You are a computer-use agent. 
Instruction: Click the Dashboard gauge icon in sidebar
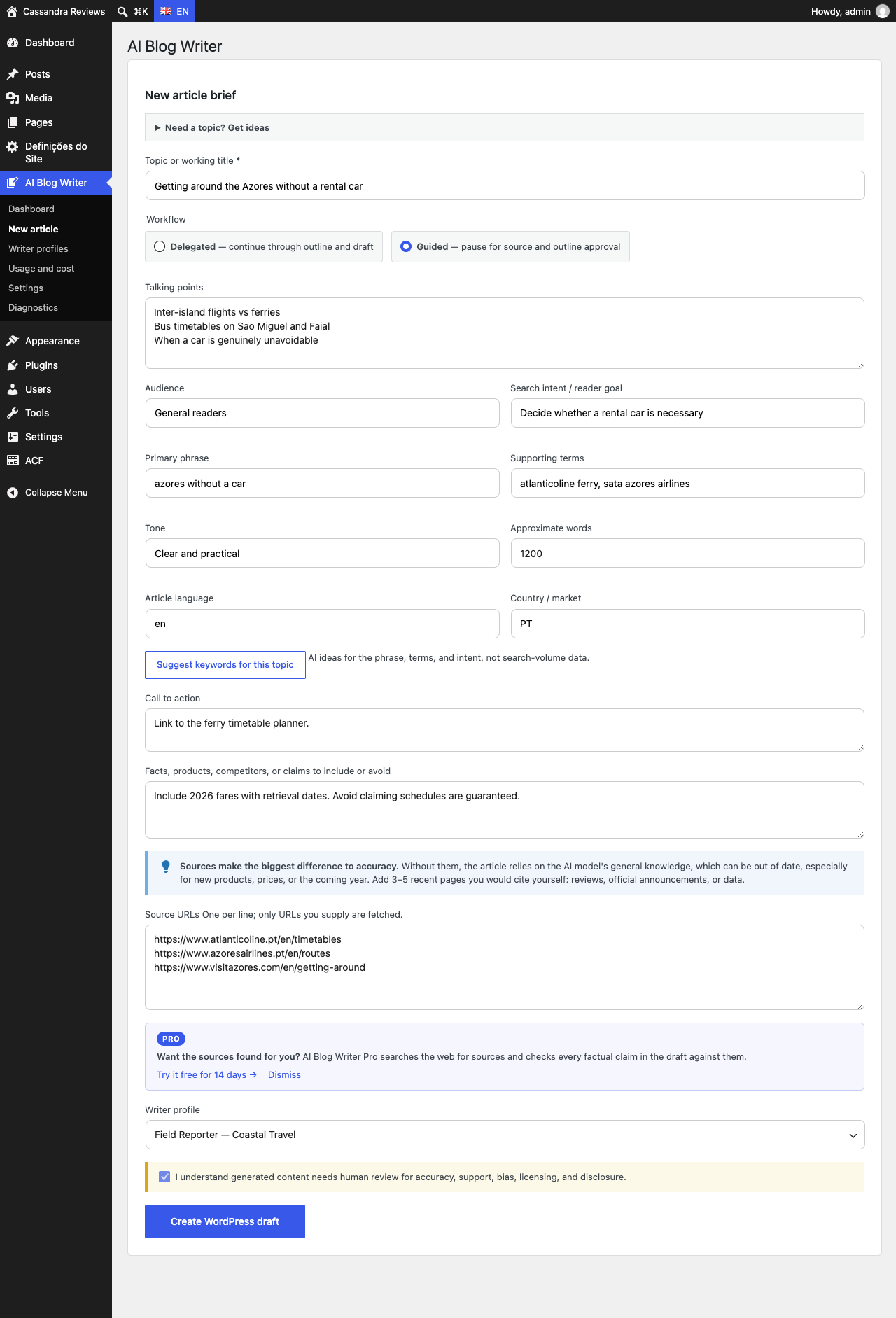tap(13, 43)
